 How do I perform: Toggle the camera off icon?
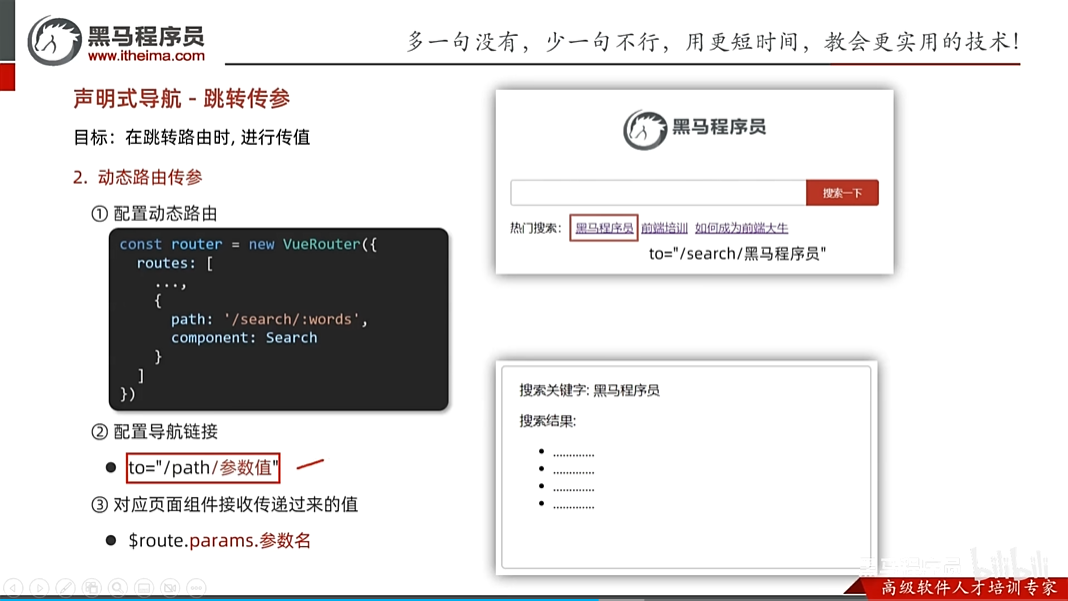click(x=169, y=588)
